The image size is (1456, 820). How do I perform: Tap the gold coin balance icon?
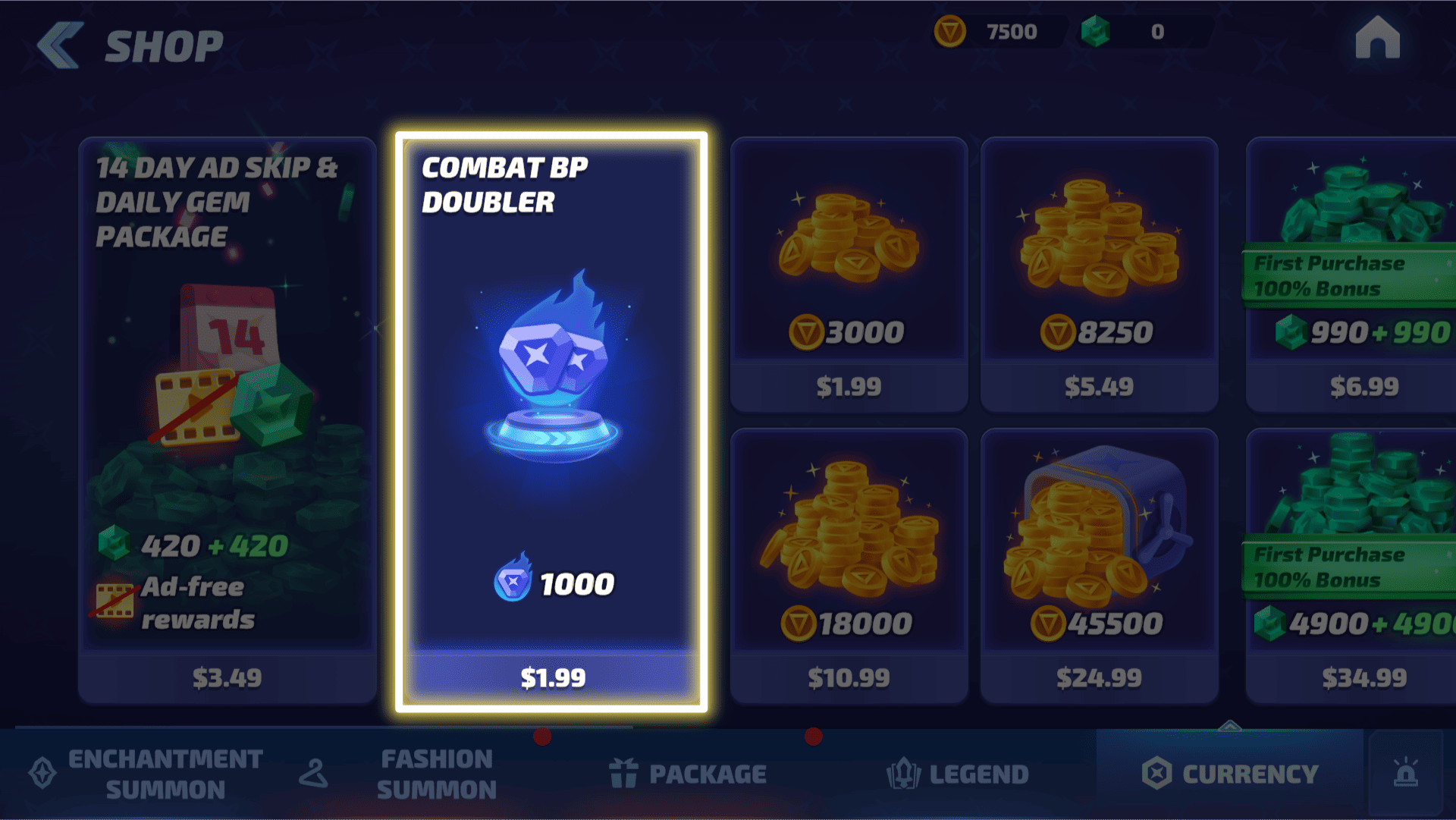tap(949, 32)
